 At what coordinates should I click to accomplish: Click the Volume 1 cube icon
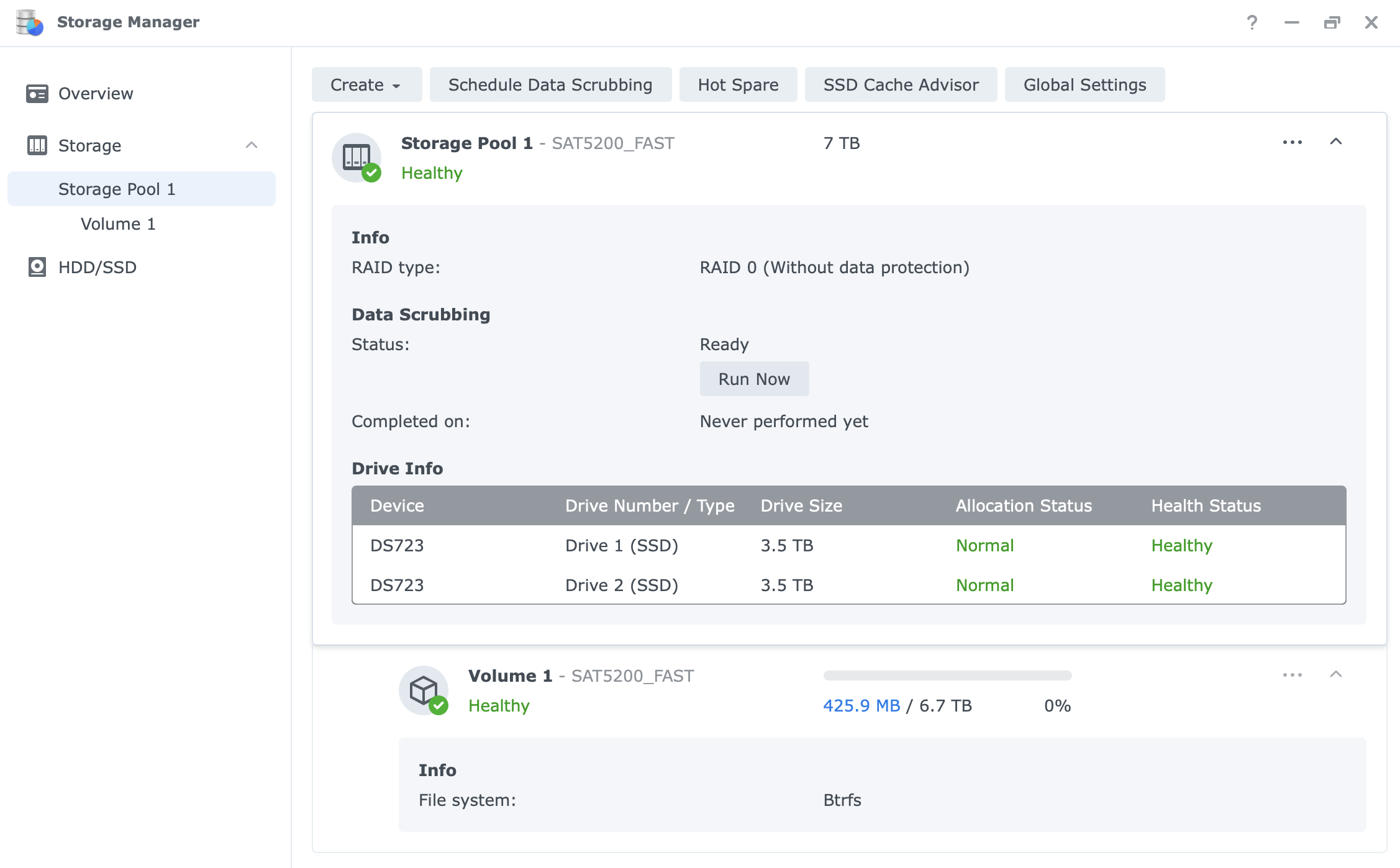[424, 690]
